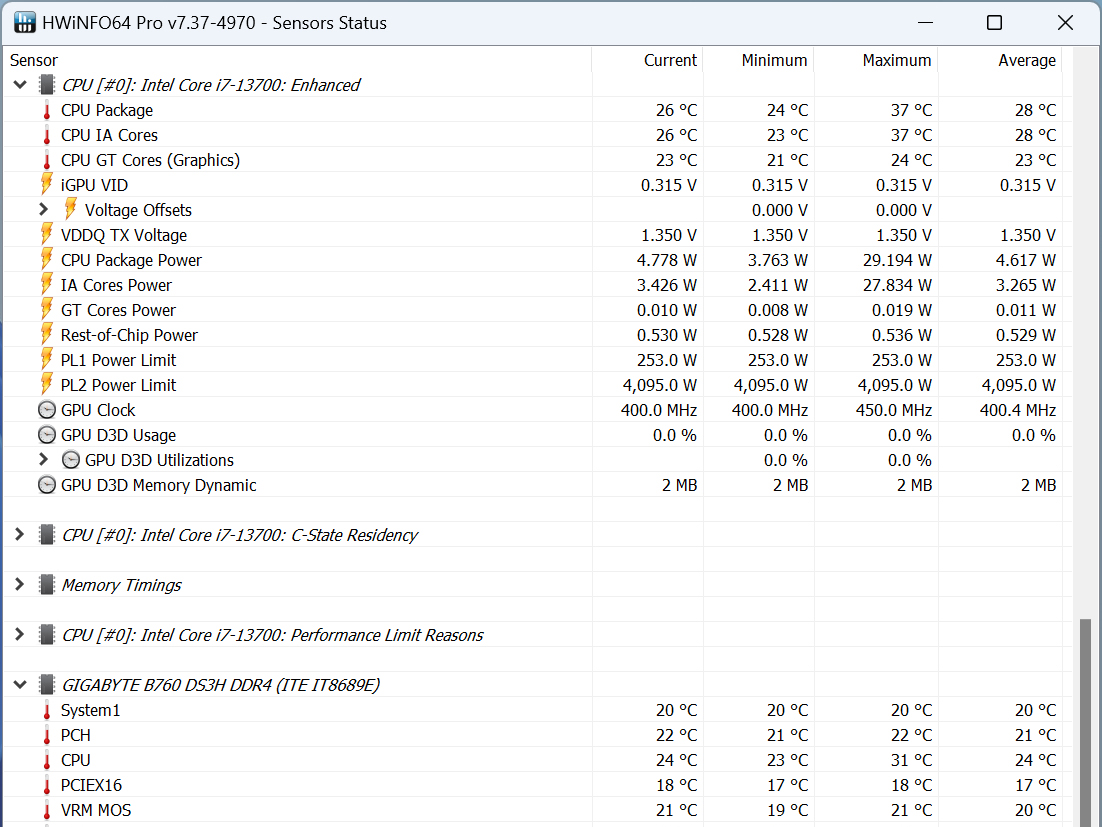Screen dimensions: 1102x827
Task: Click the GPU D3D Memory Dynamic gauge icon
Action: coord(47,485)
